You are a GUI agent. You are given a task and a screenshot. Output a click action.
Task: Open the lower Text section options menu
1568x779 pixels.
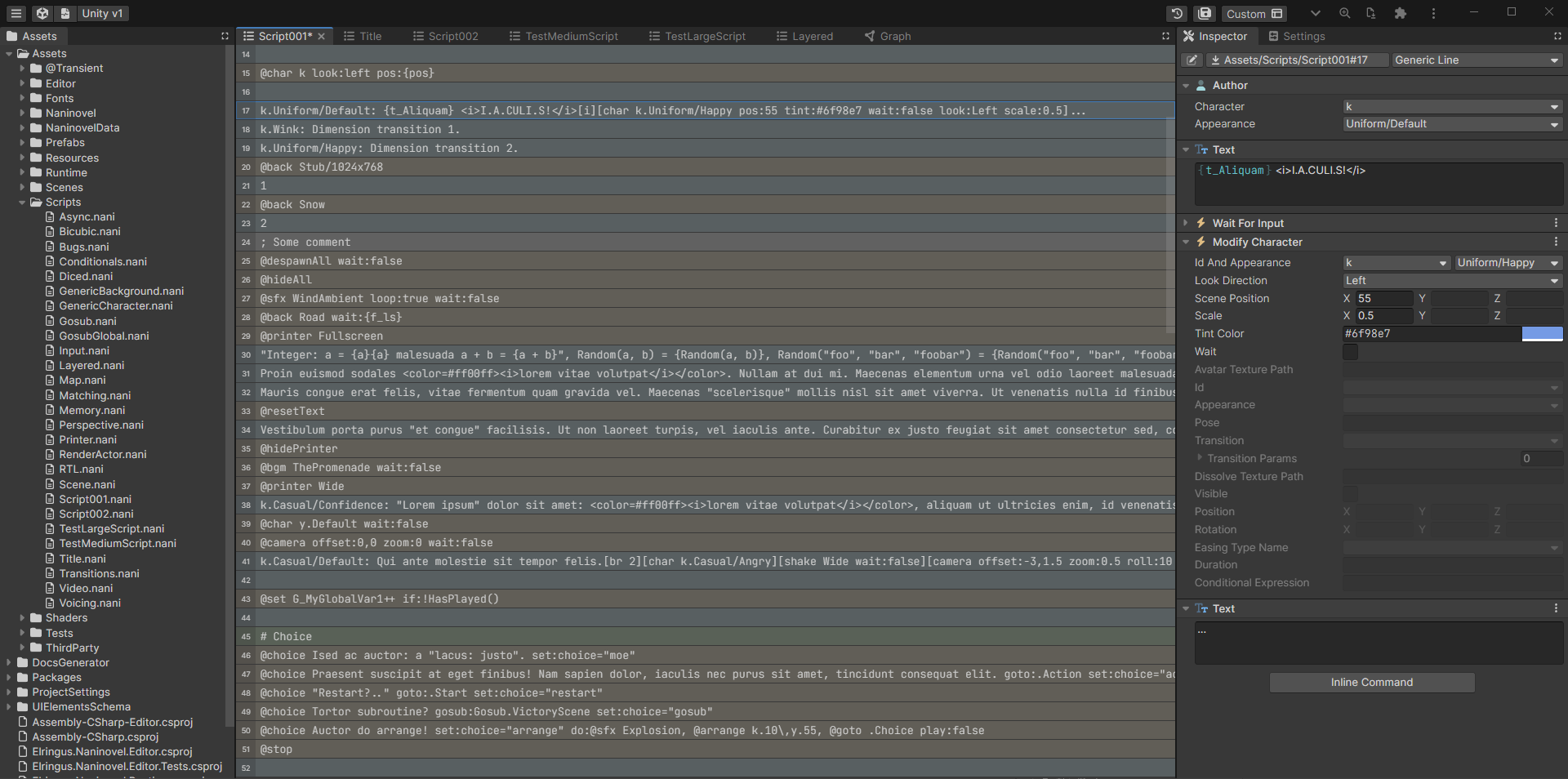click(x=1556, y=608)
